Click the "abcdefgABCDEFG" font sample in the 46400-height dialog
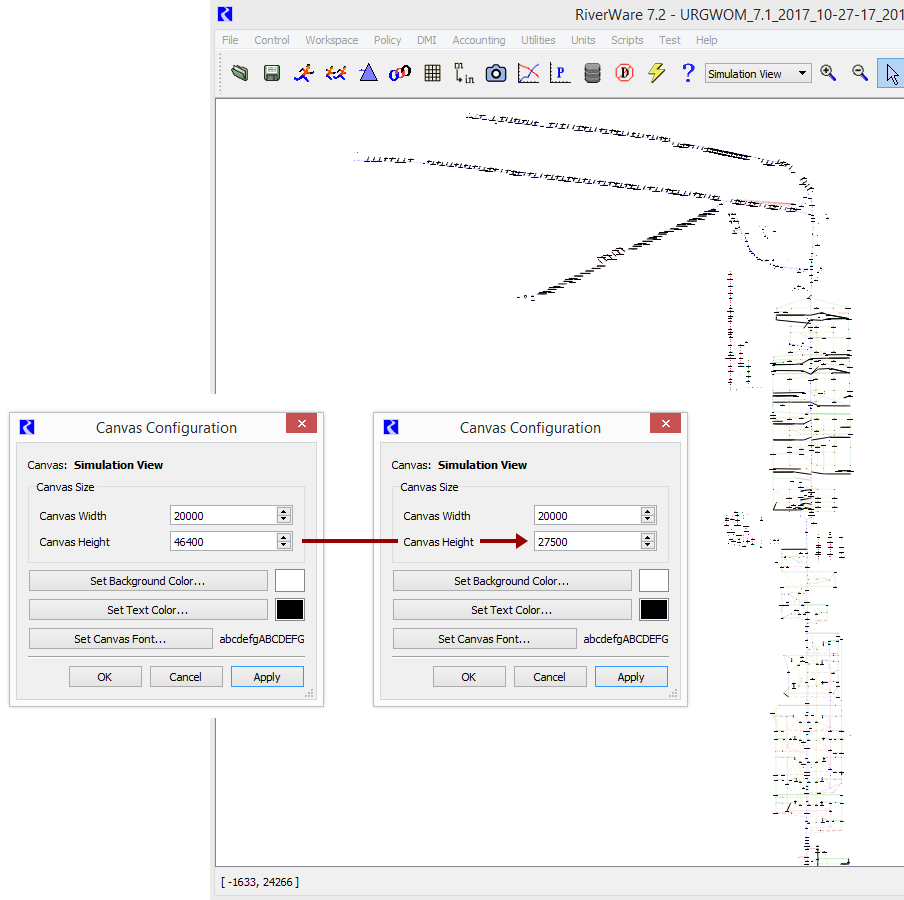Screen dimensions: 904x900 tap(262, 639)
